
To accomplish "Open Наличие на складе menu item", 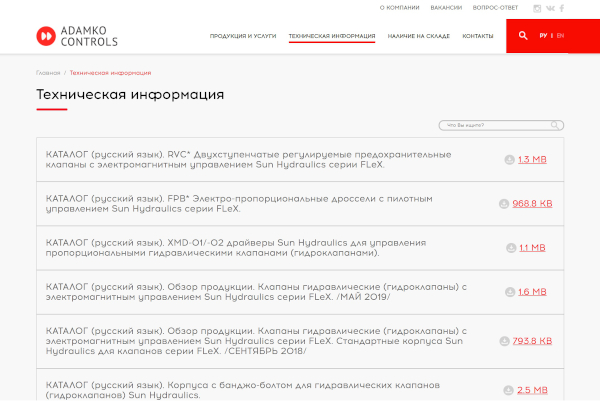I will 419,36.
